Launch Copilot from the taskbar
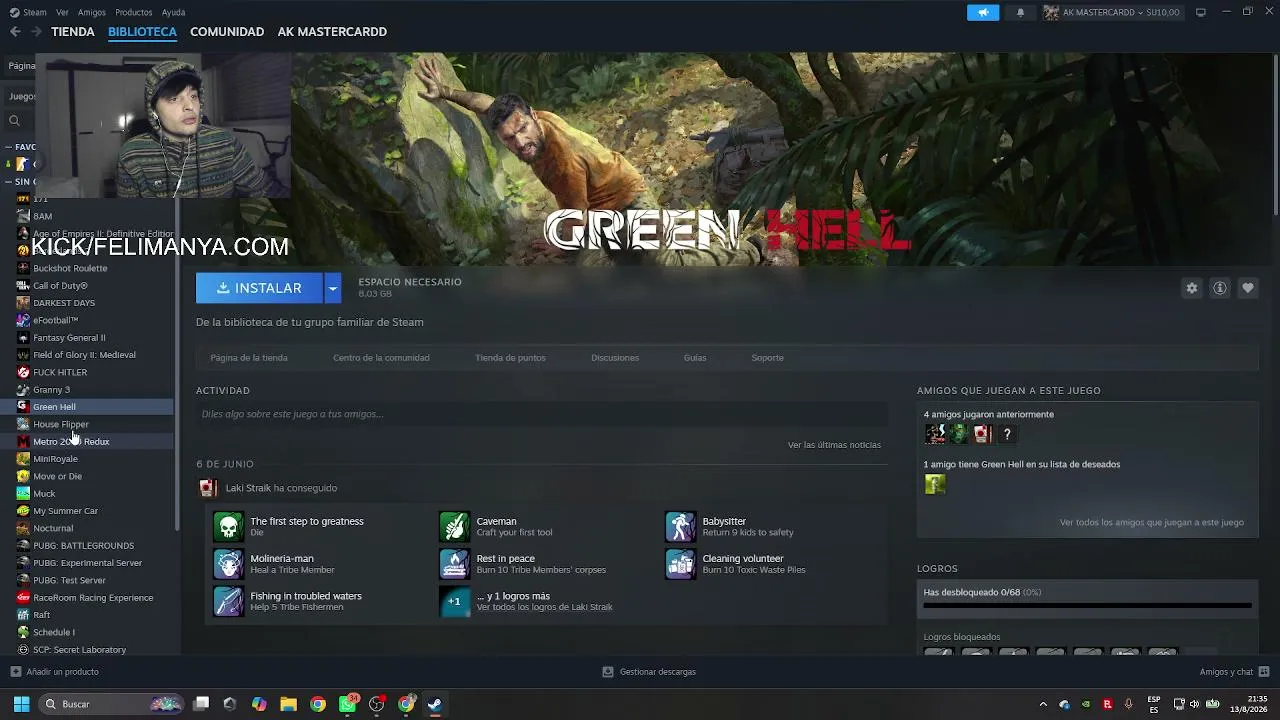 [x=259, y=704]
